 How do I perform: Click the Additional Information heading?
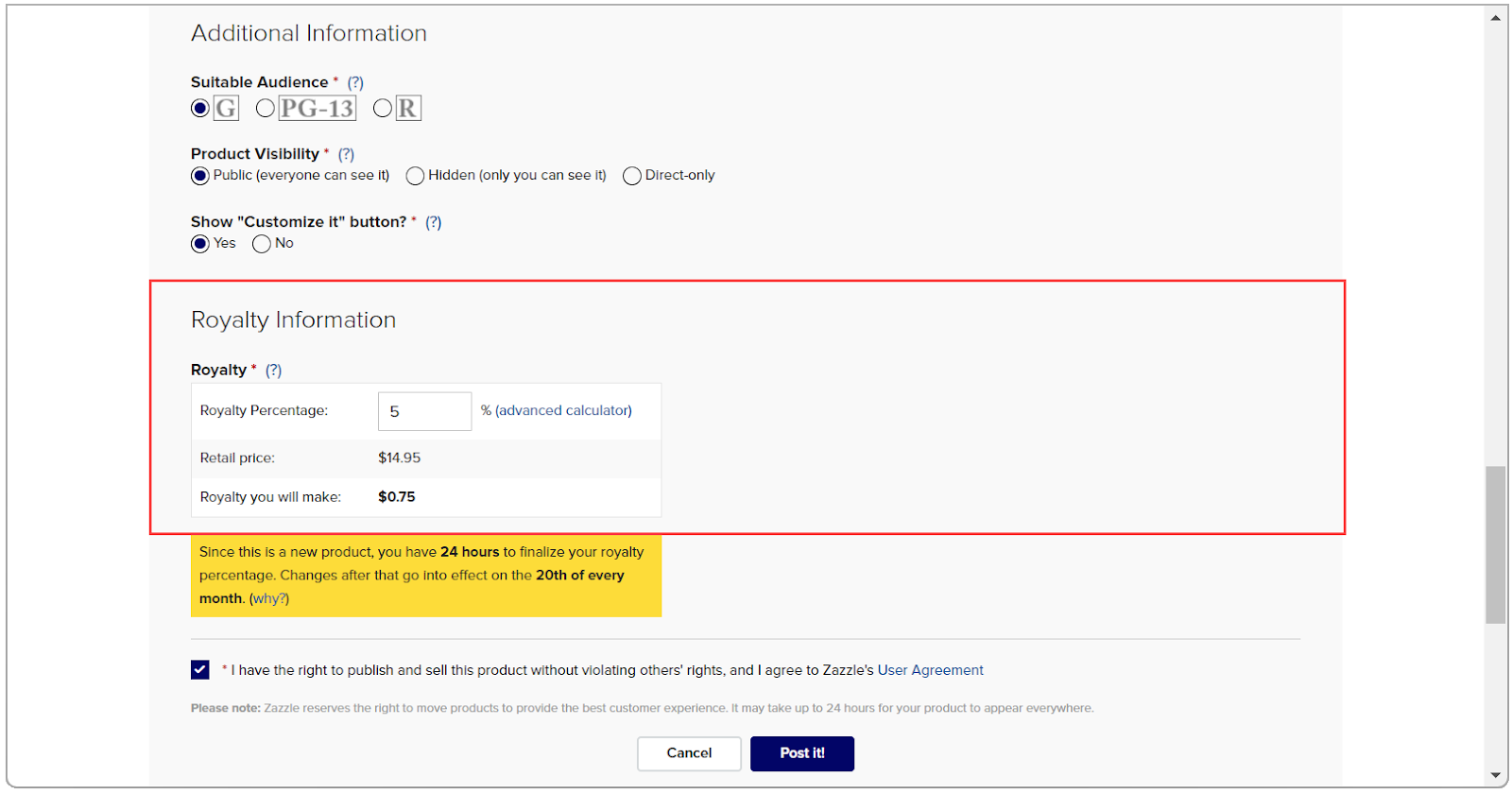click(309, 33)
